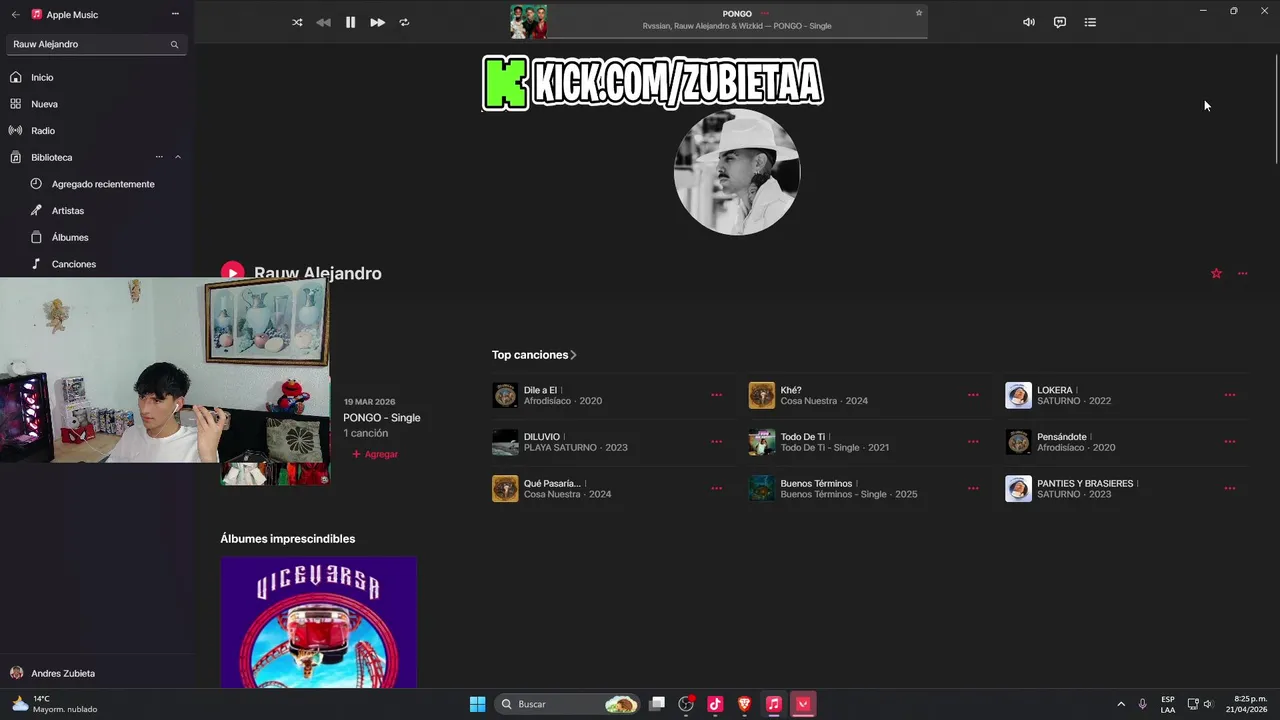Image resolution: width=1280 pixels, height=720 pixels.
Task: Open options for LOKERA
Action: tap(1230, 395)
